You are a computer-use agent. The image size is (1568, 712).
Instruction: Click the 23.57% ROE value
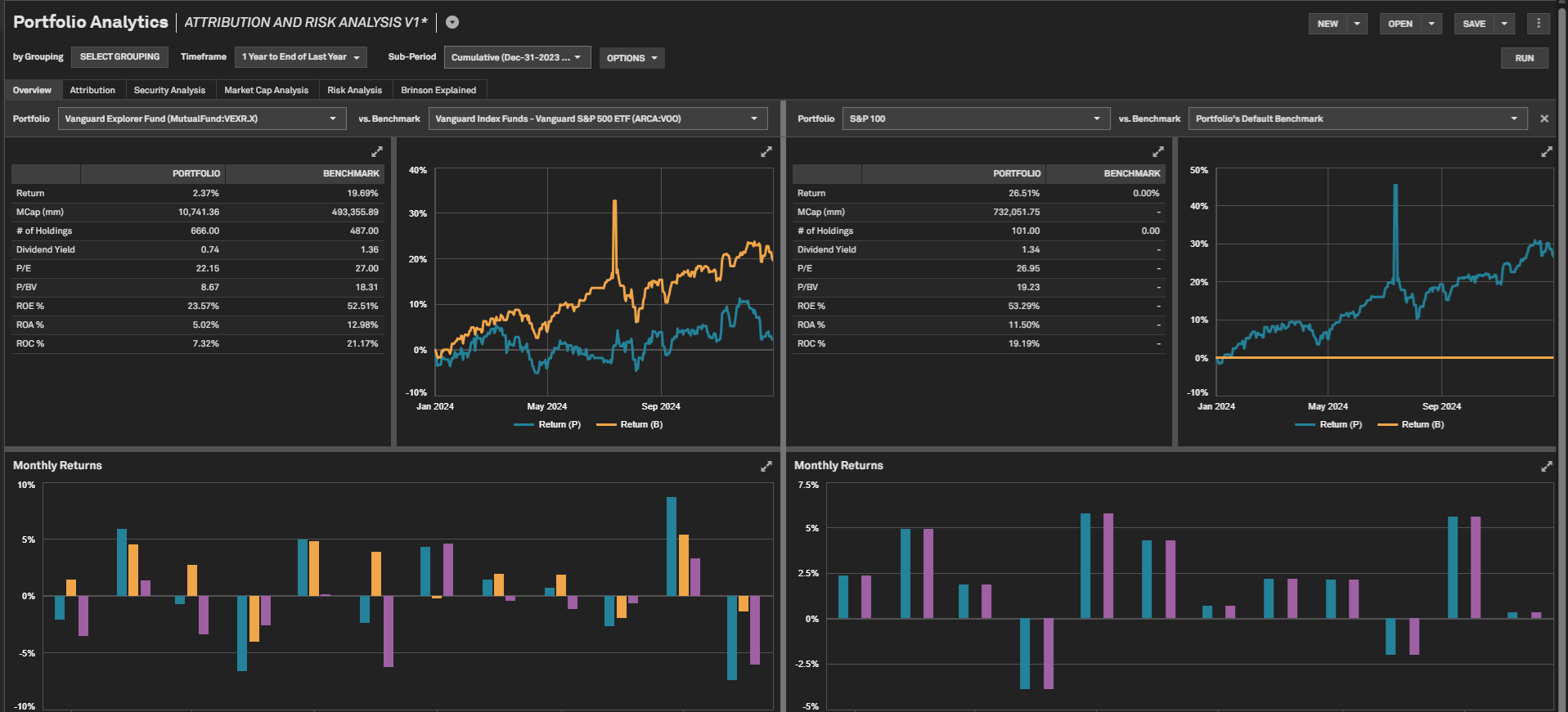tap(203, 306)
